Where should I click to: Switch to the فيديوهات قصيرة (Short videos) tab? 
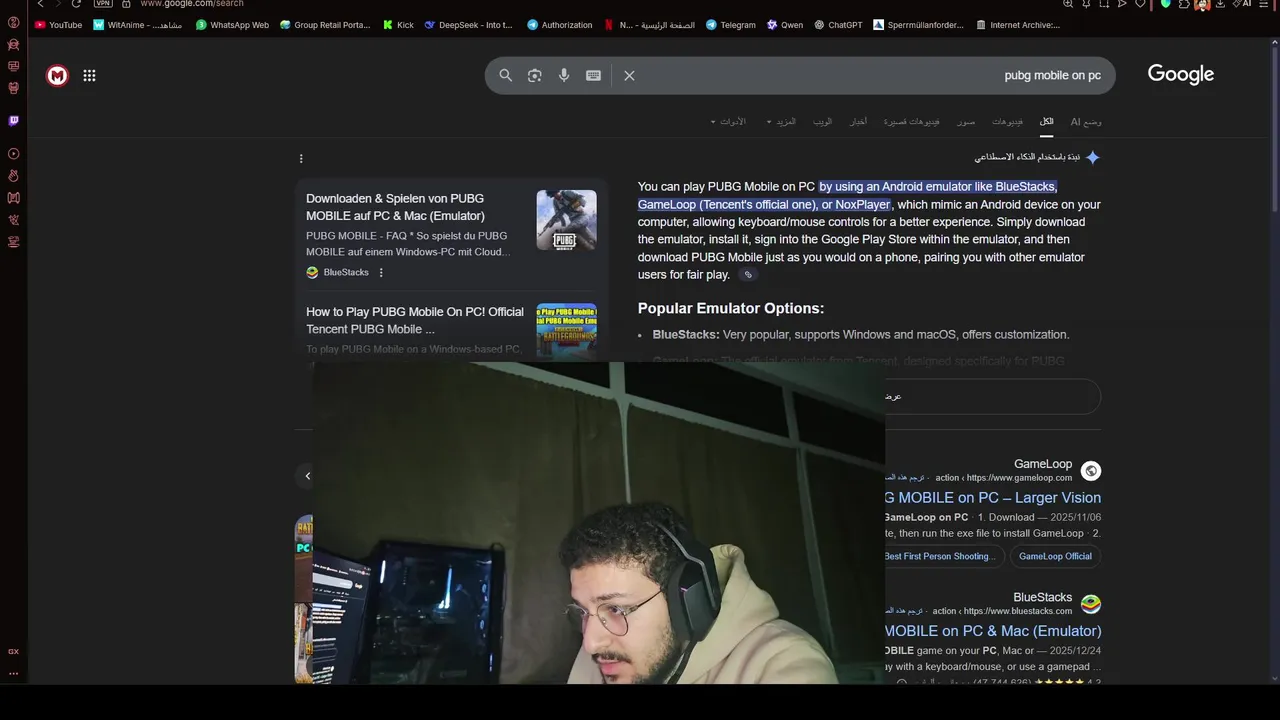pos(911,122)
